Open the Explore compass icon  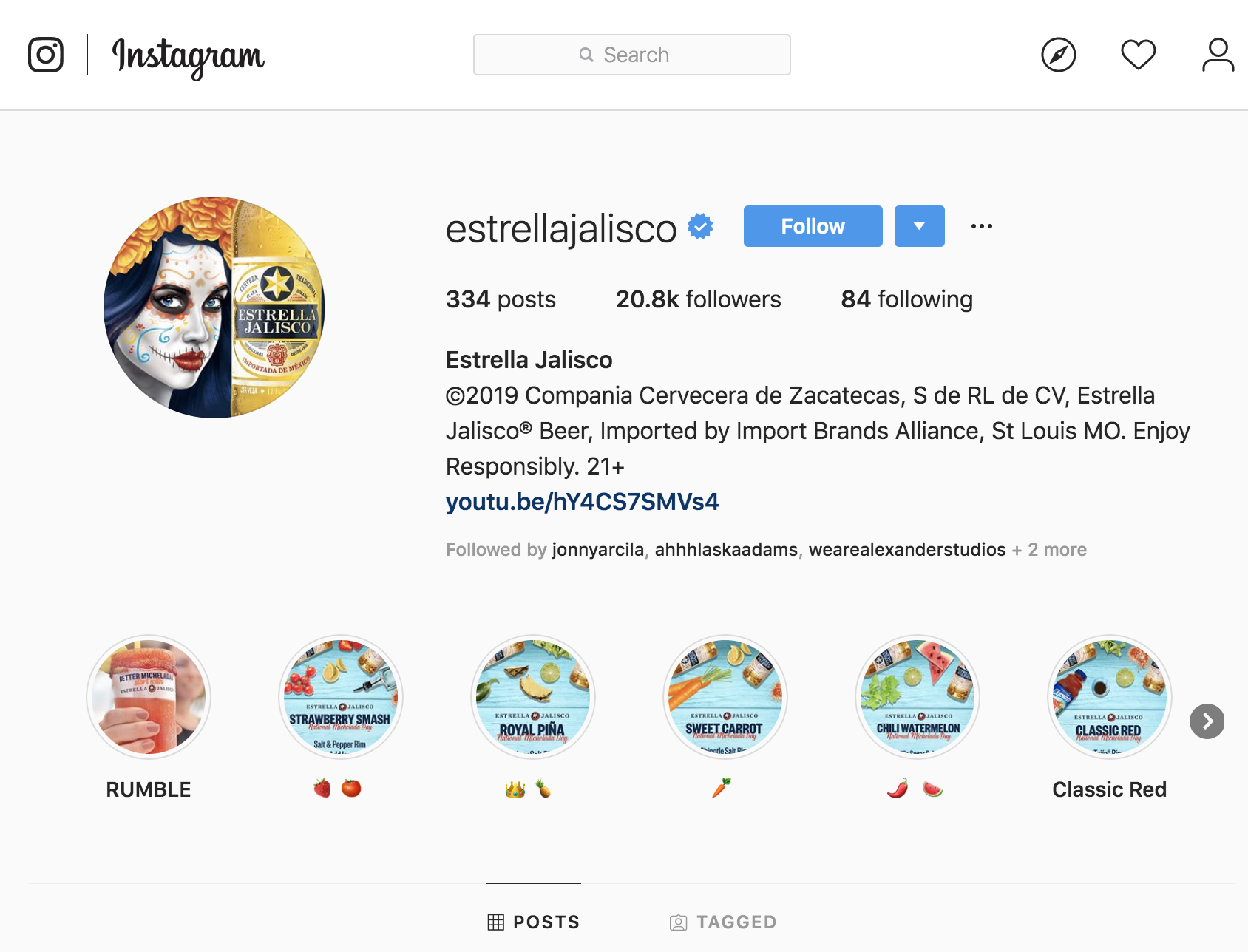click(1058, 55)
